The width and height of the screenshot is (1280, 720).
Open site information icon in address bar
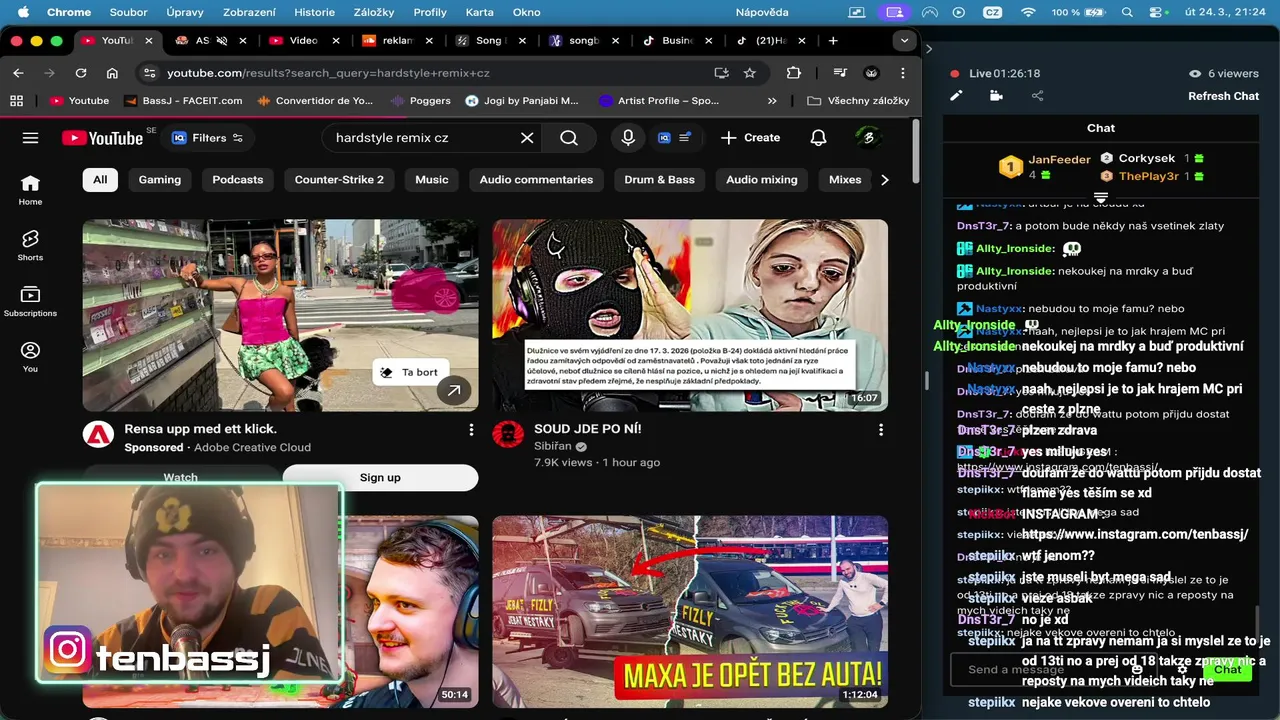[149, 73]
